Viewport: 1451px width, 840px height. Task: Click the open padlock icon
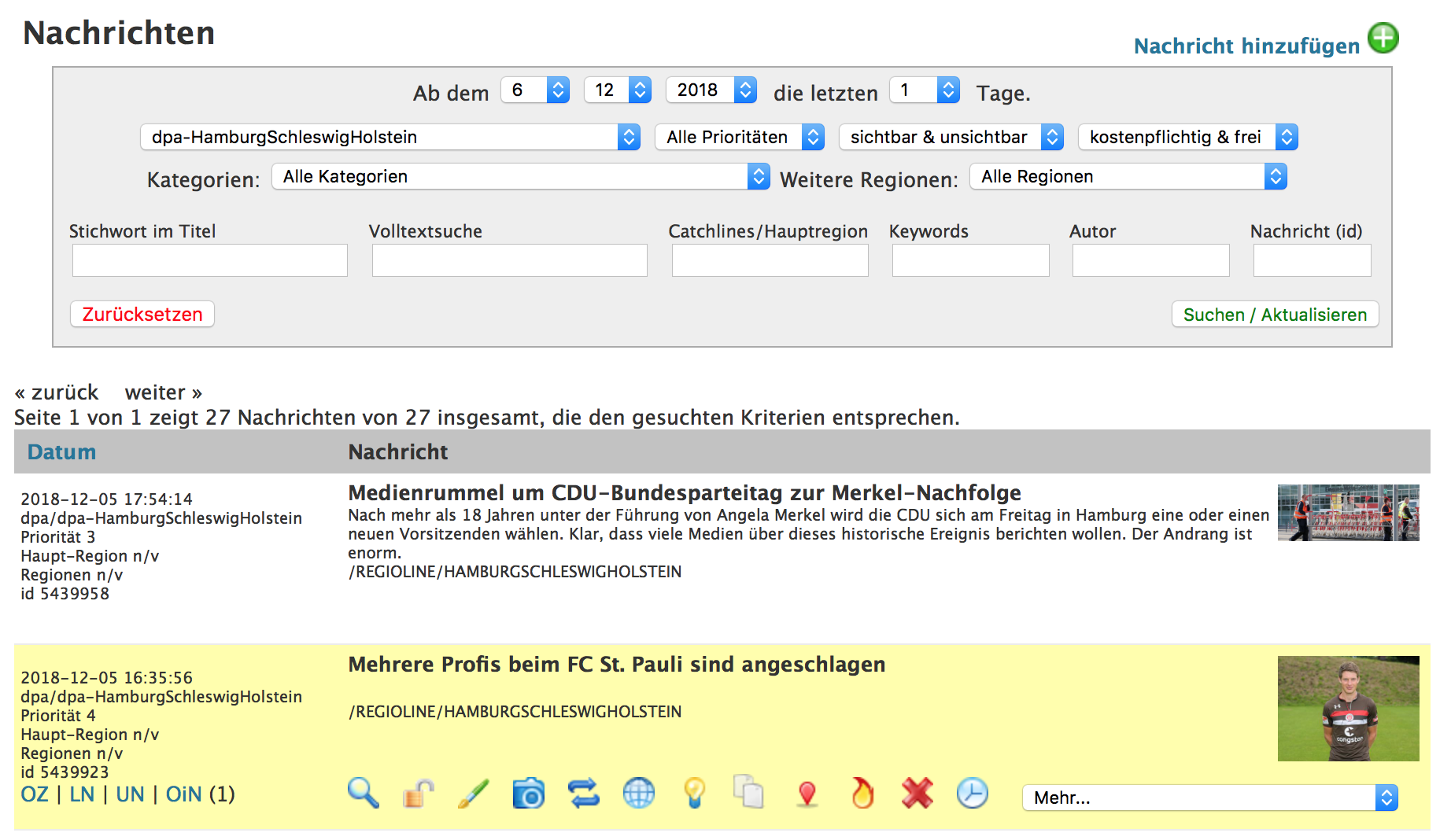pyautogui.click(x=419, y=793)
